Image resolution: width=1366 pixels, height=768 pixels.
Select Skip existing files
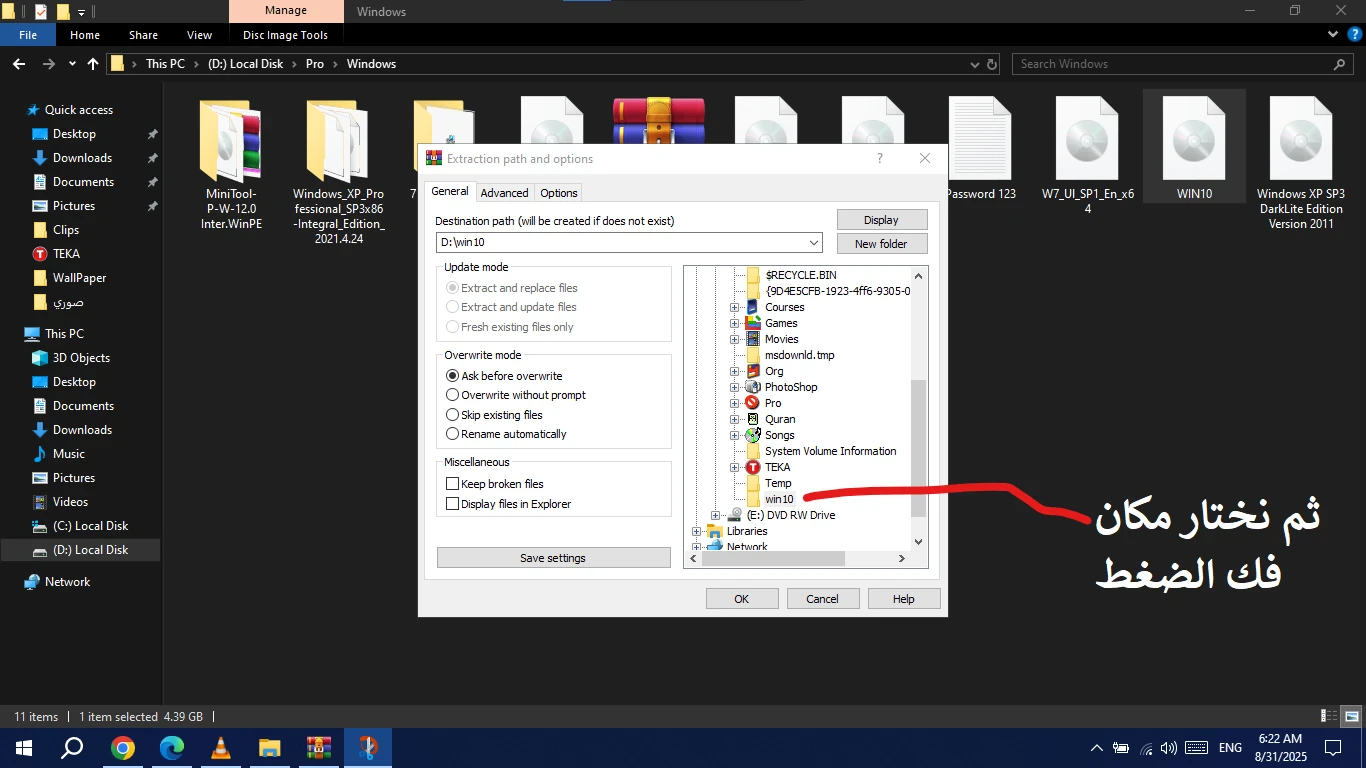click(x=495, y=415)
